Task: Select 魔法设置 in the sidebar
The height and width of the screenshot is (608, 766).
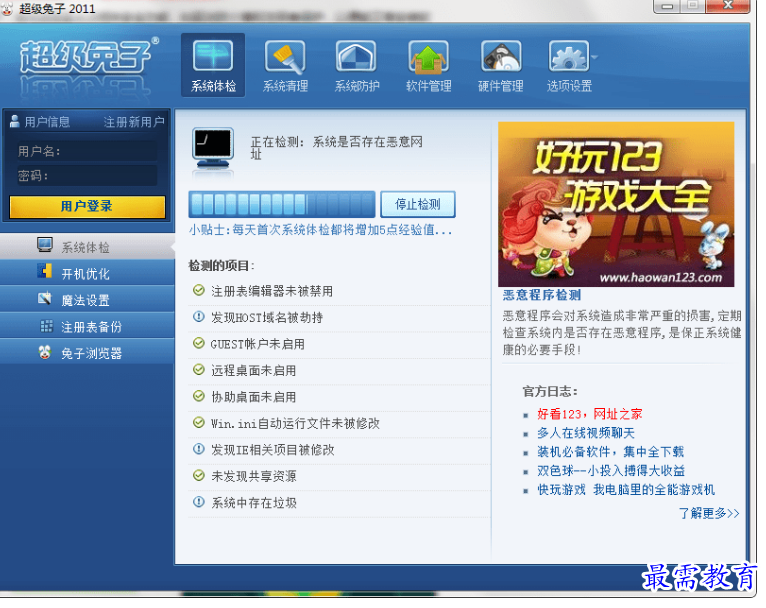Action: coord(87,299)
